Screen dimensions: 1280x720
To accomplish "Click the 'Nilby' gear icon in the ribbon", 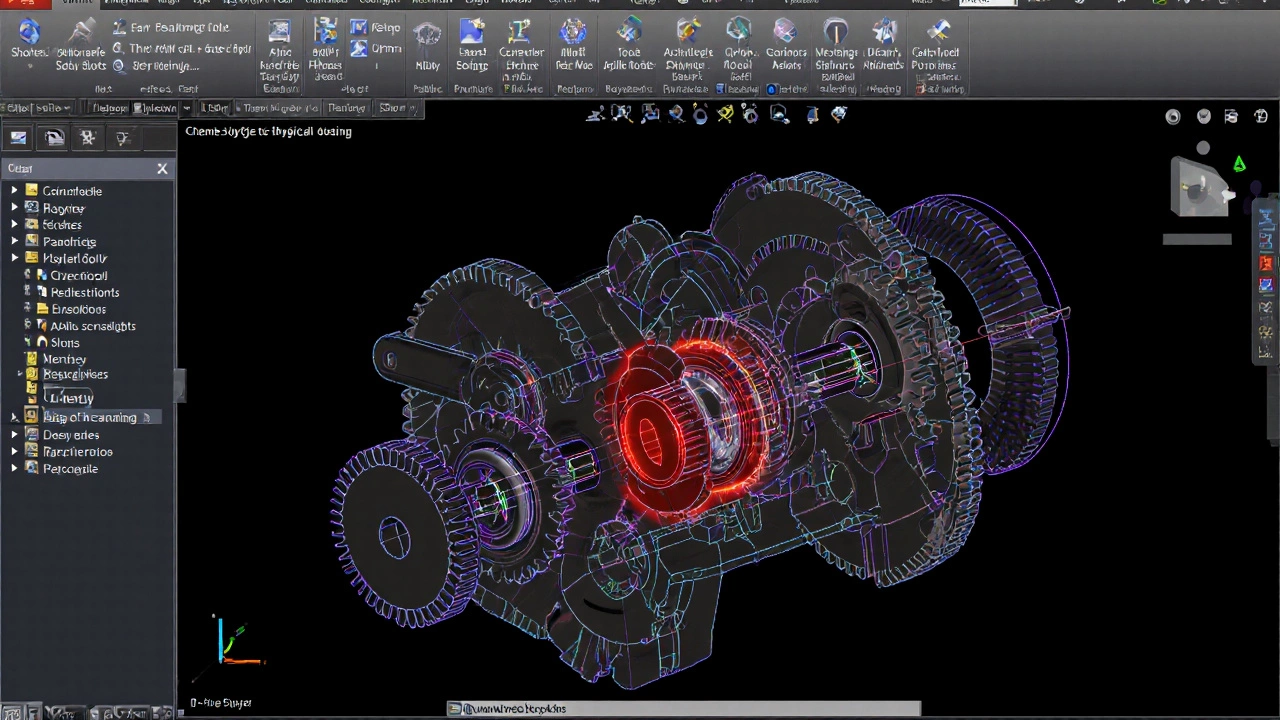I will pos(428,36).
